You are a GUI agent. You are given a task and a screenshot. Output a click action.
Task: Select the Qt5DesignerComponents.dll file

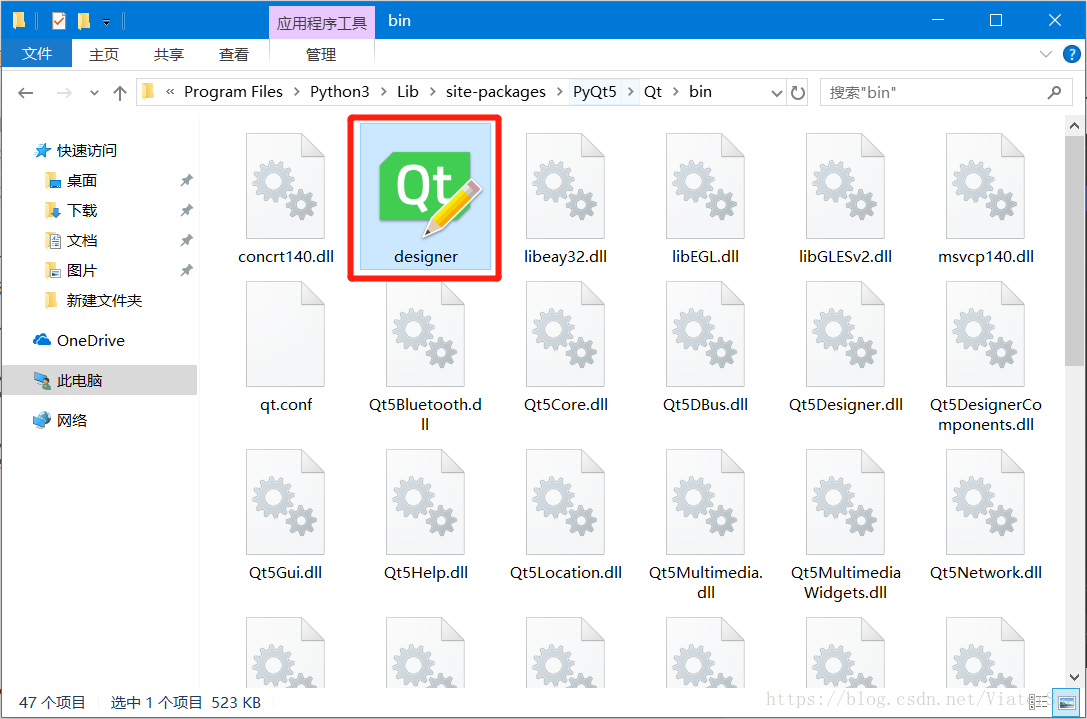tap(985, 356)
